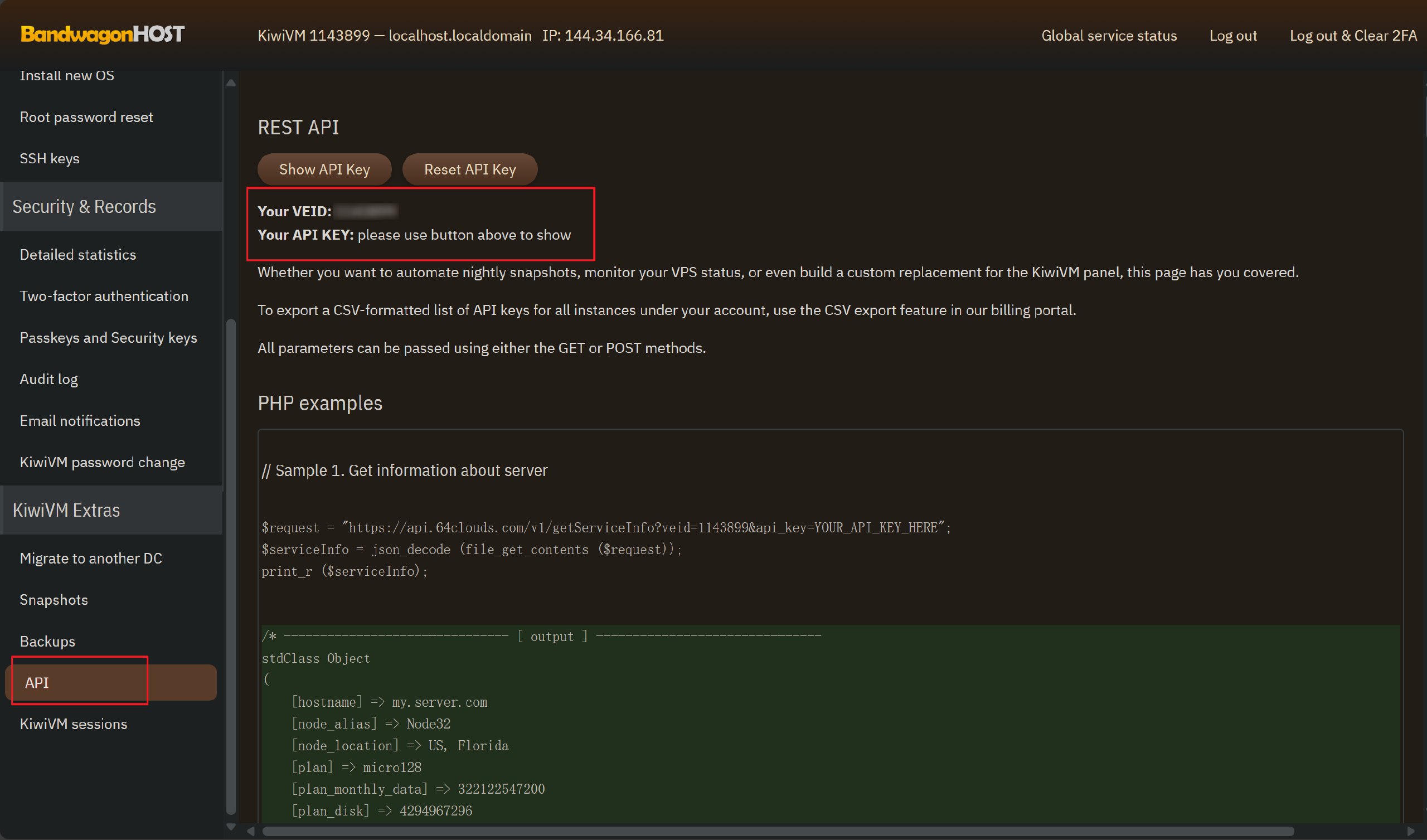
Task: Open KiwiVM sessions page
Action: click(x=74, y=725)
